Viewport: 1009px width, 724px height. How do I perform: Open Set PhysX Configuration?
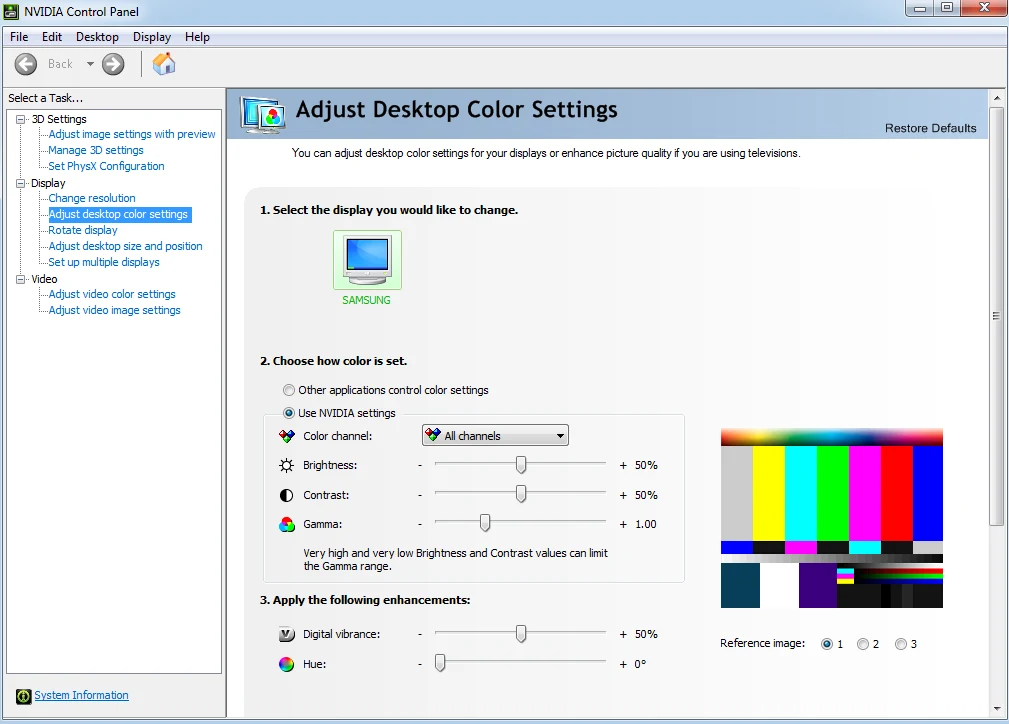pyautogui.click(x=106, y=166)
